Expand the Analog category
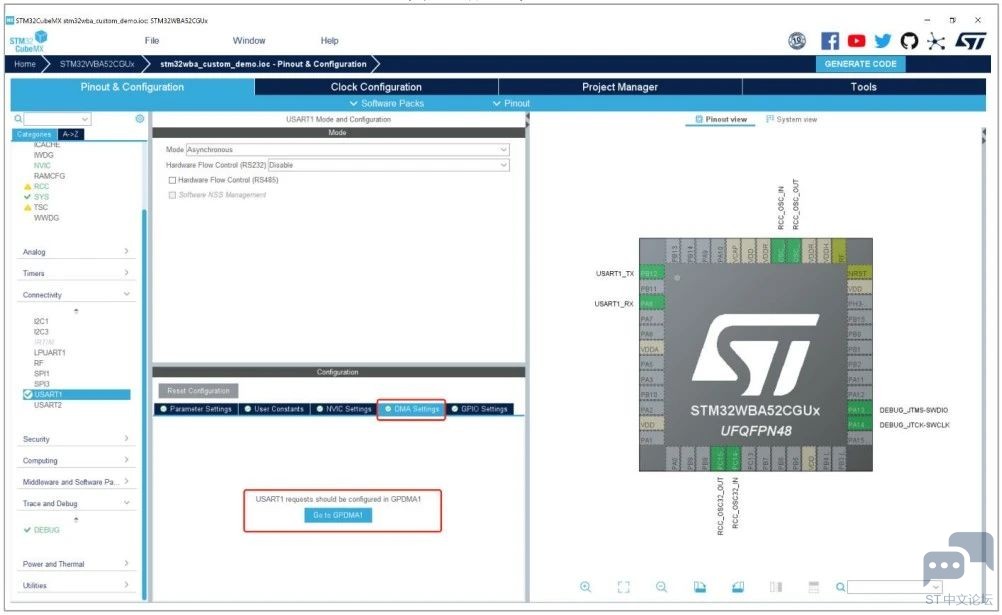This screenshot has height=615, width=1002. pyautogui.click(x=76, y=252)
